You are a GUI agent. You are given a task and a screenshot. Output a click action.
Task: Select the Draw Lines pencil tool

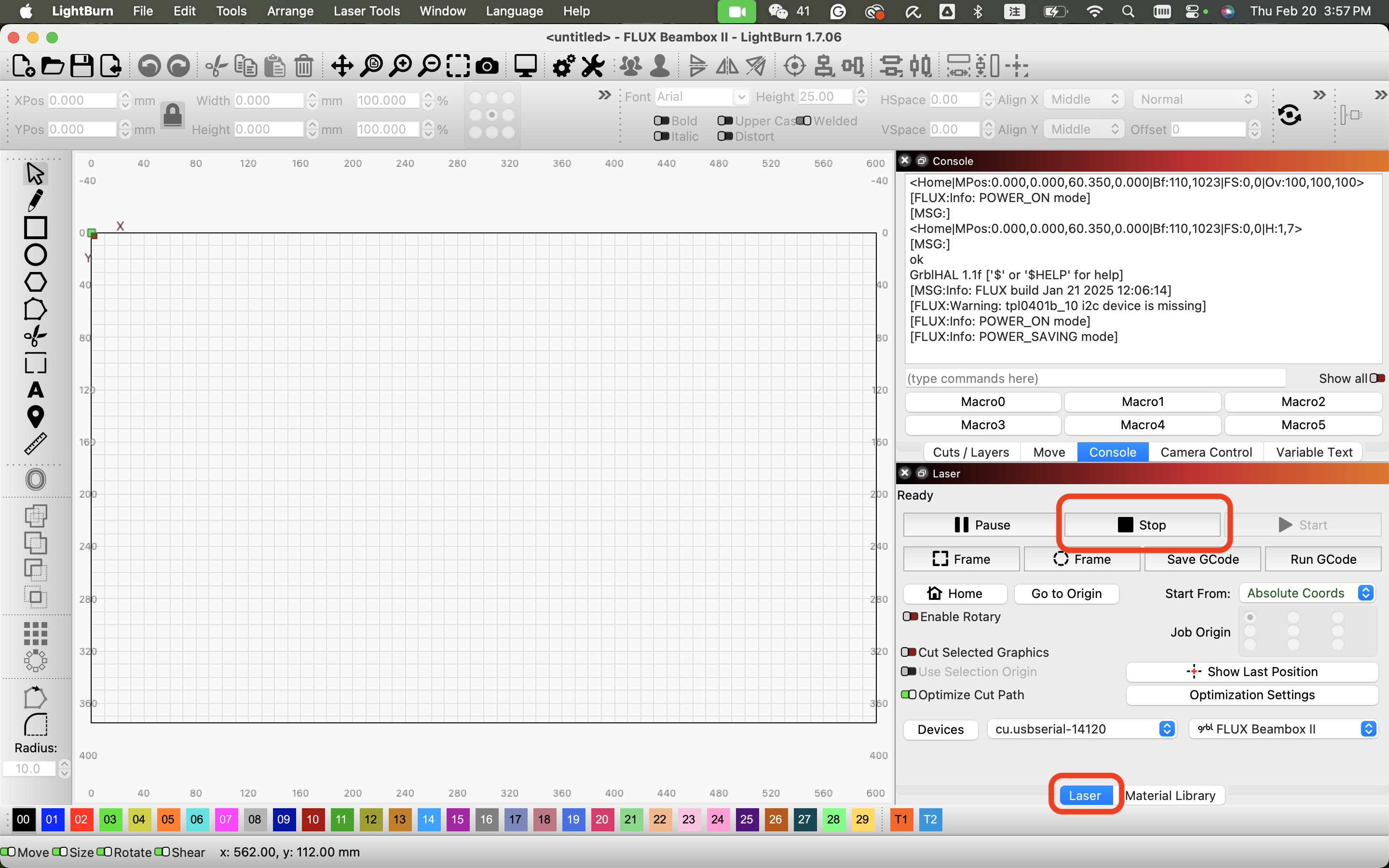[35, 200]
